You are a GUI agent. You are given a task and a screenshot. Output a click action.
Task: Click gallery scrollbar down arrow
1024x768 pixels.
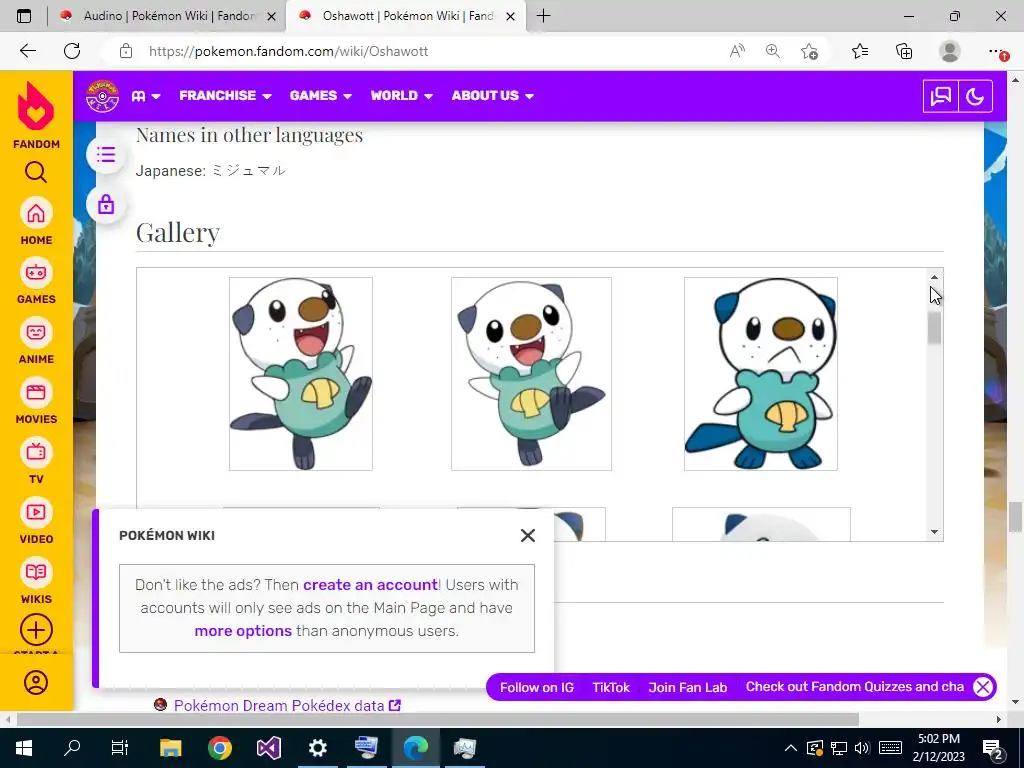point(934,532)
